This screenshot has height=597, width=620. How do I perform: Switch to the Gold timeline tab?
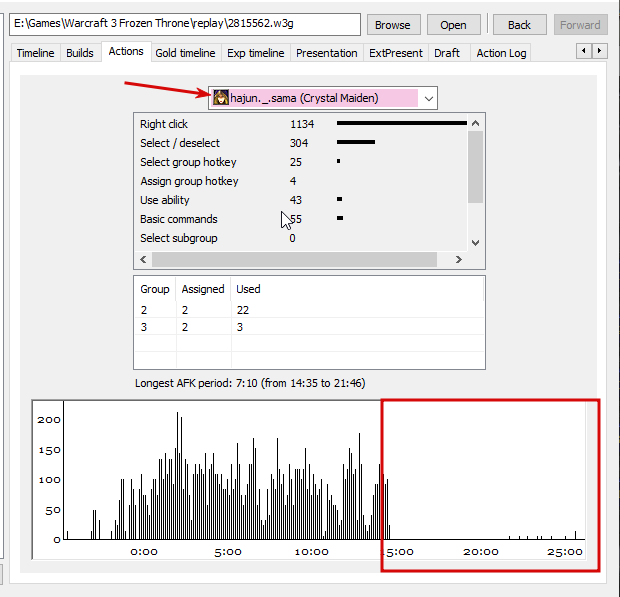pyautogui.click(x=185, y=53)
